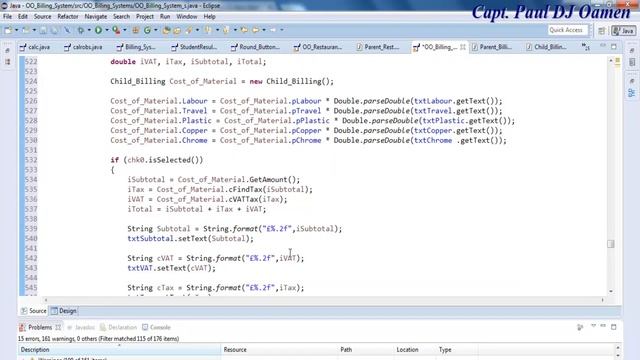Select the Javadoc view tab
The width and height of the screenshot is (640, 360).
click(81, 327)
